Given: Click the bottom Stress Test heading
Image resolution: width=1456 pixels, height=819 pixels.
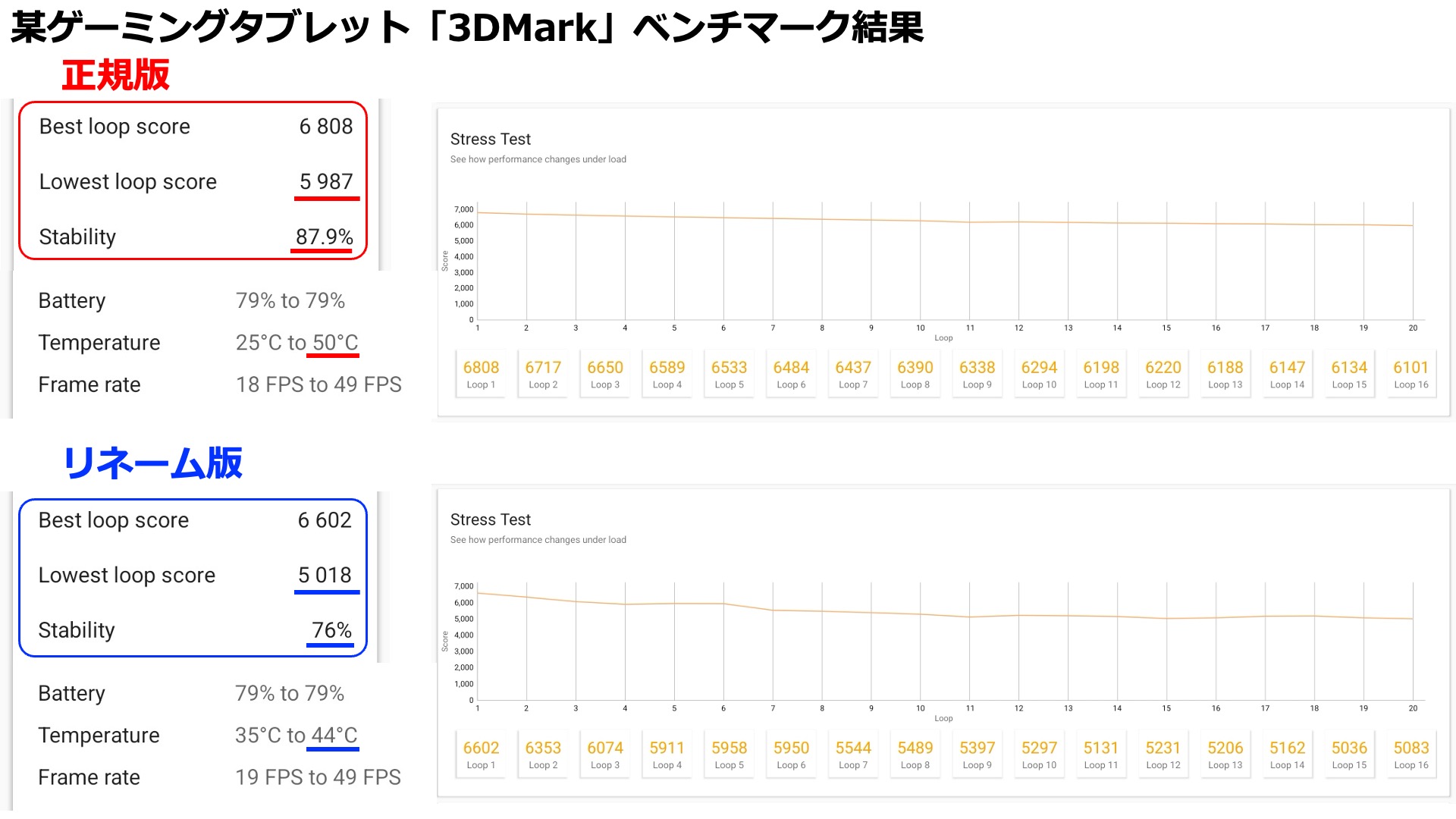Looking at the screenshot, I should [x=491, y=520].
